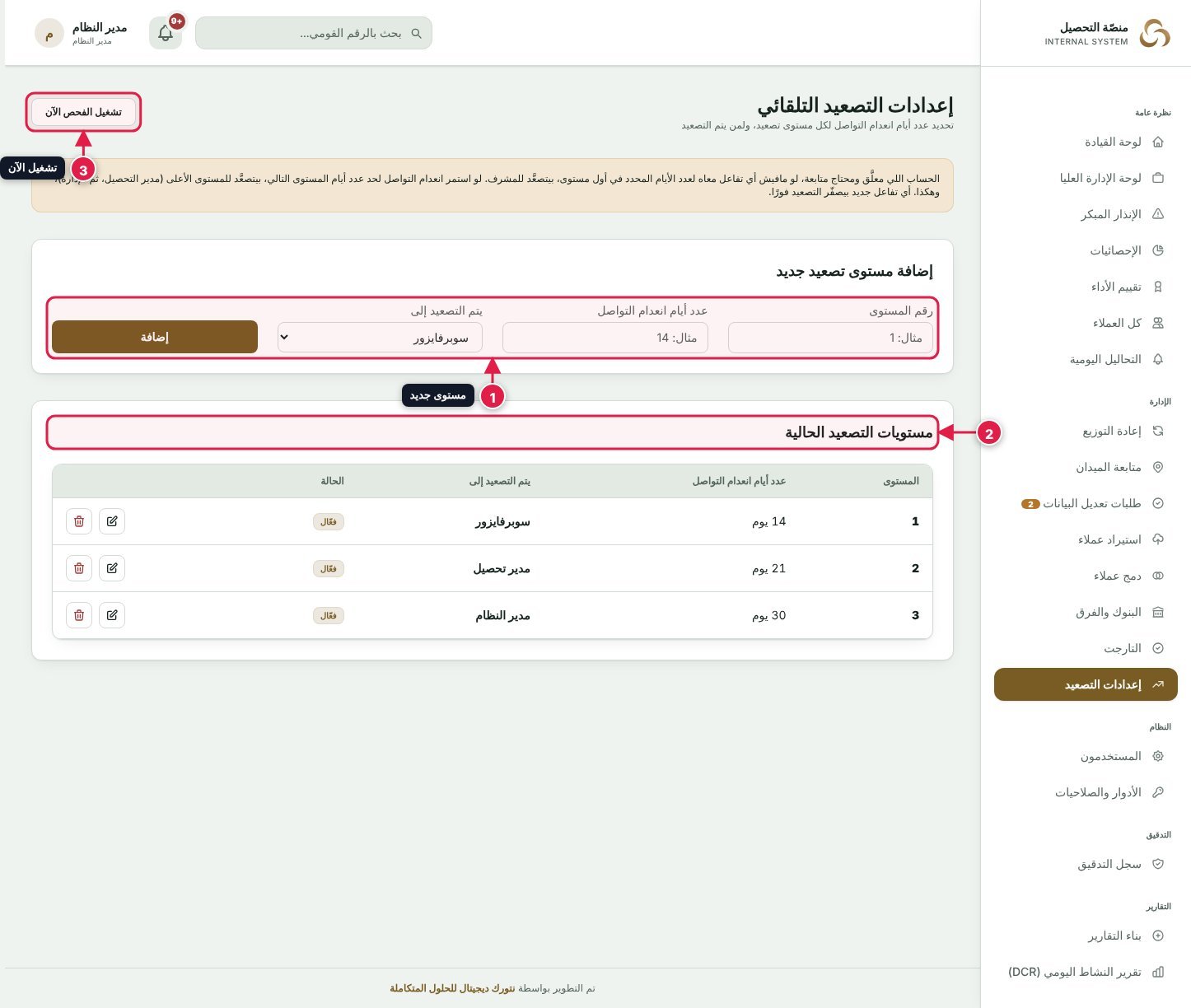Click the الإنذار المبكر warning icon
Image resolution: width=1191 pixels, height=1008 pixels.
click(x=1158, y=214)
